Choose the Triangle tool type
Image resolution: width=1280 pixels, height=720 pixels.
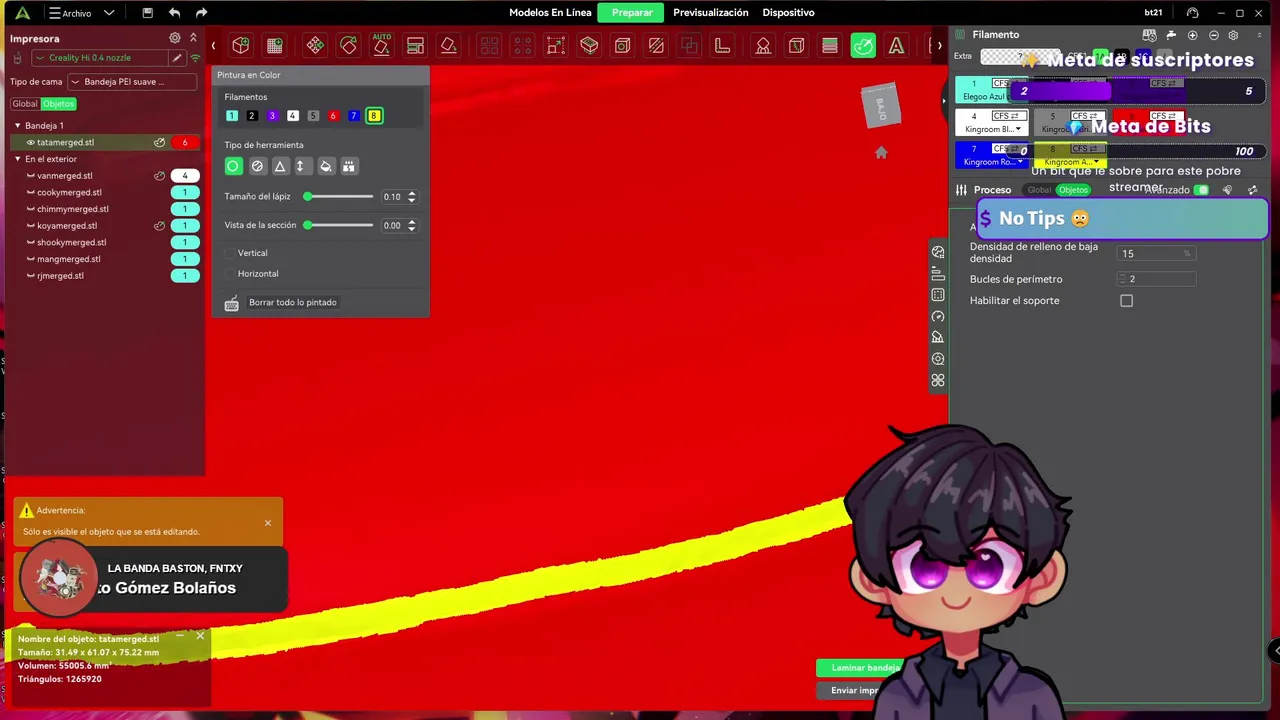(x=280, y=166)
